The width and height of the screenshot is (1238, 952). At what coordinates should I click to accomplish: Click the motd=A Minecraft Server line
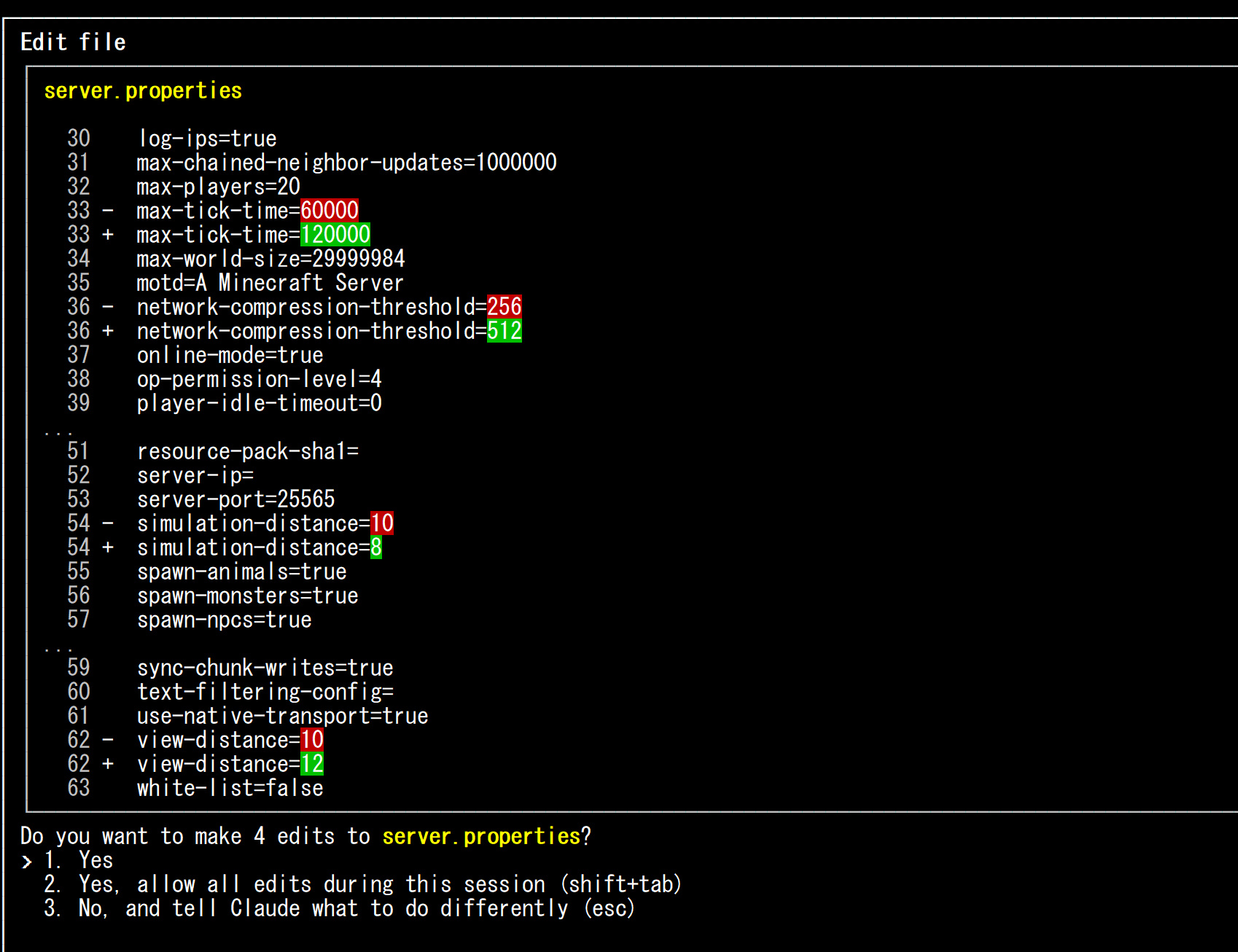pyautogui.click(x=270, y=283)
